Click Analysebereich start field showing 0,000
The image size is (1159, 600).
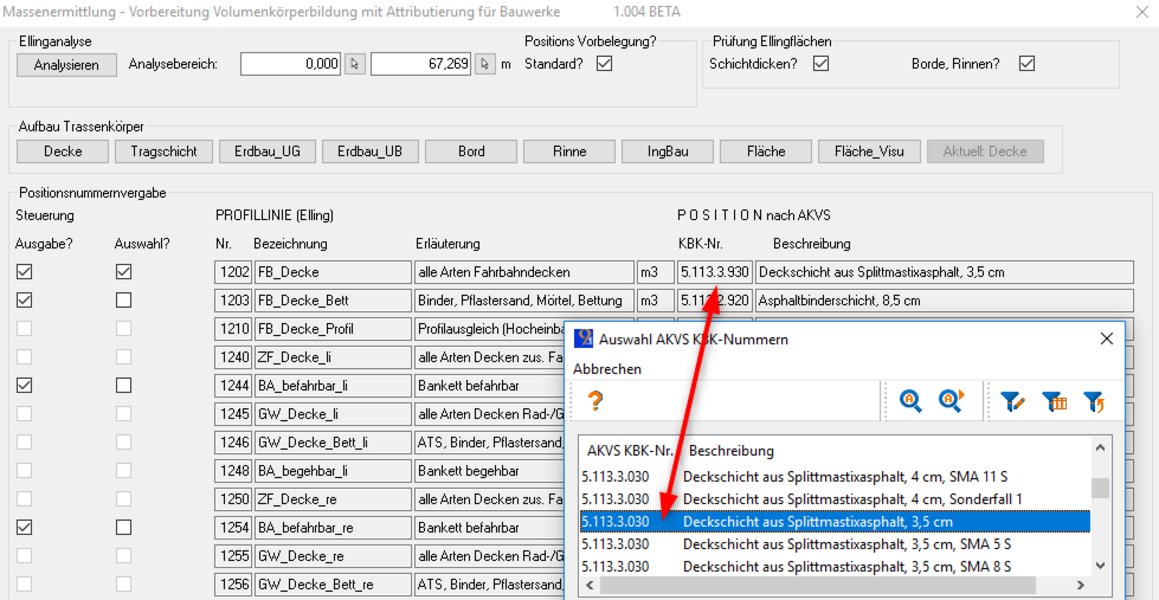point(290,65)
